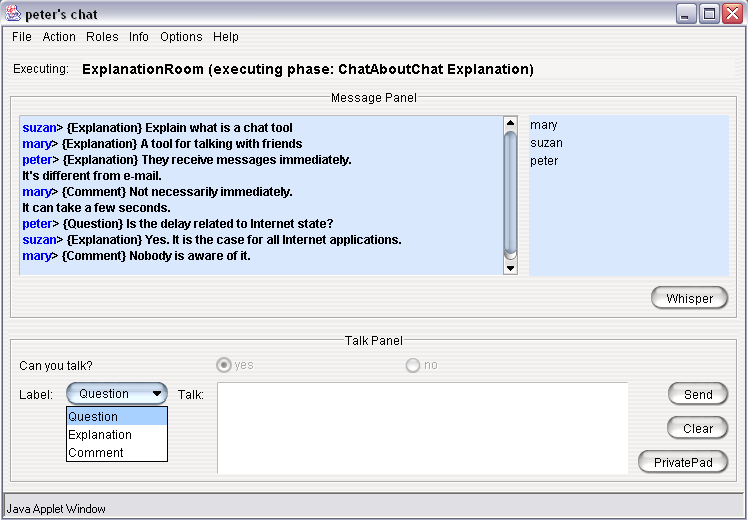Open the PrivatePad button
The image size is (748, 520).
point(683,462)
